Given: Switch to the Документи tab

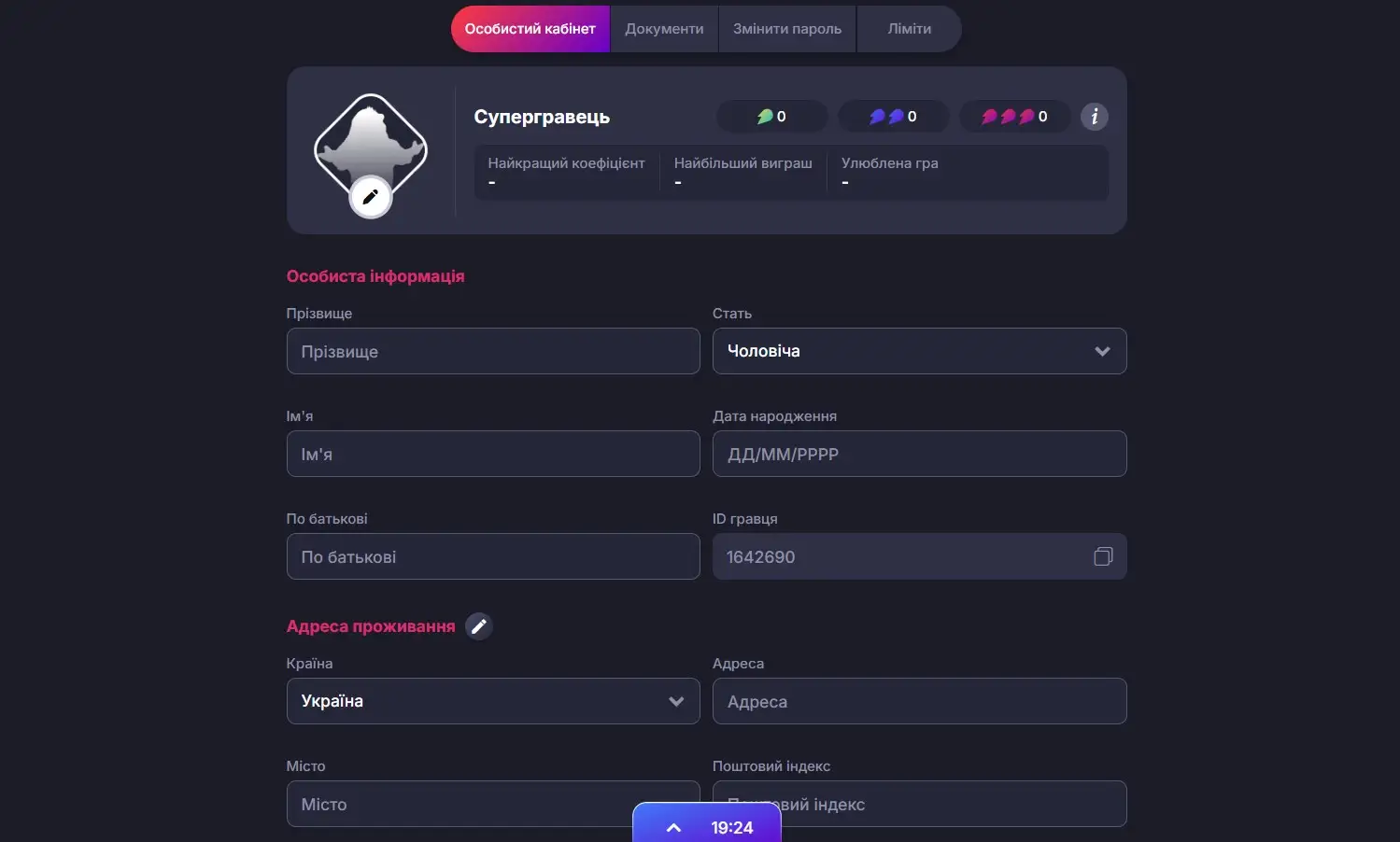Looking at the screenshot, I should click(664, 29).
